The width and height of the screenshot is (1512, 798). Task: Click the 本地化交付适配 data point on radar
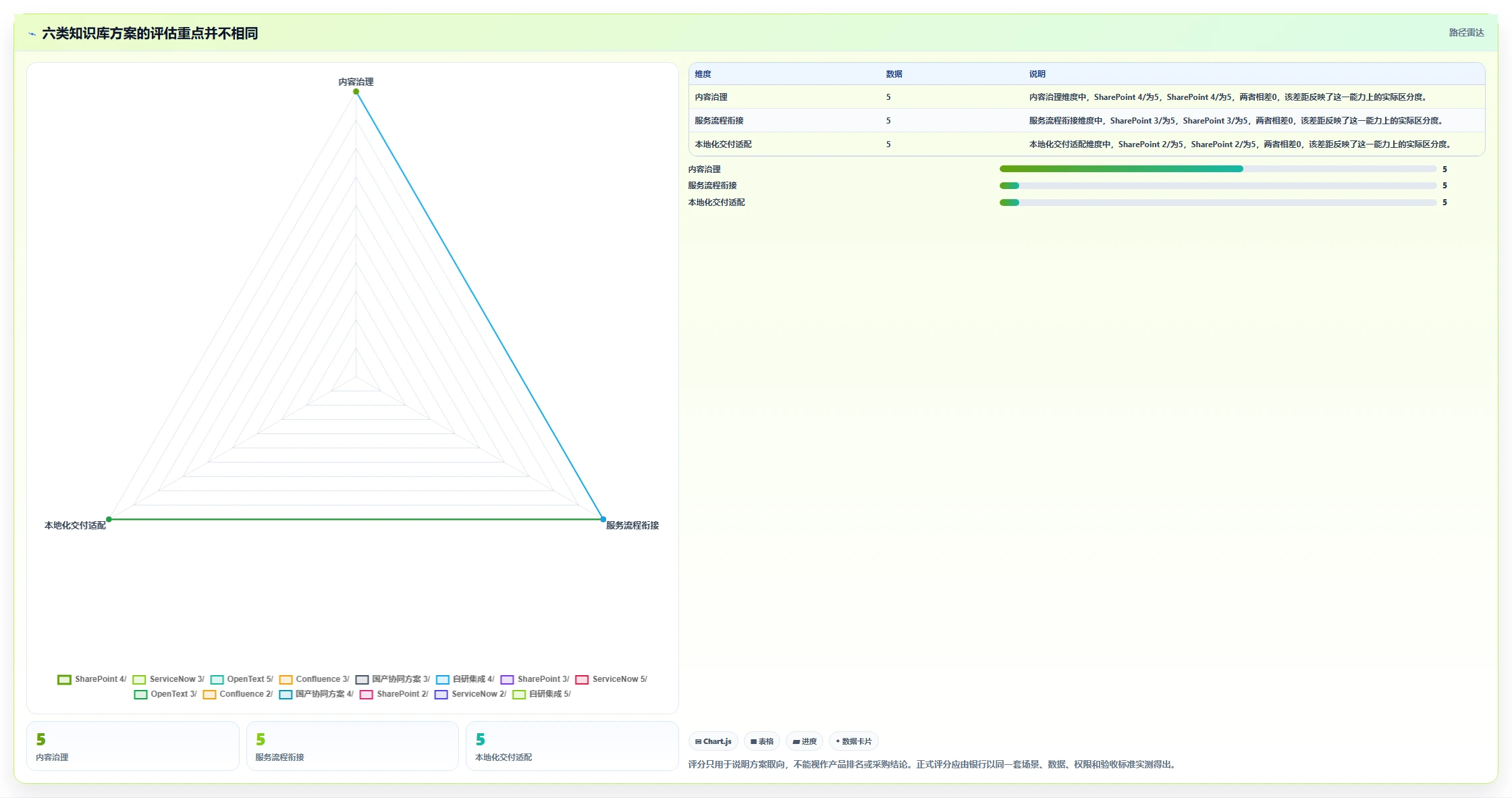click(x=109, y=519)
